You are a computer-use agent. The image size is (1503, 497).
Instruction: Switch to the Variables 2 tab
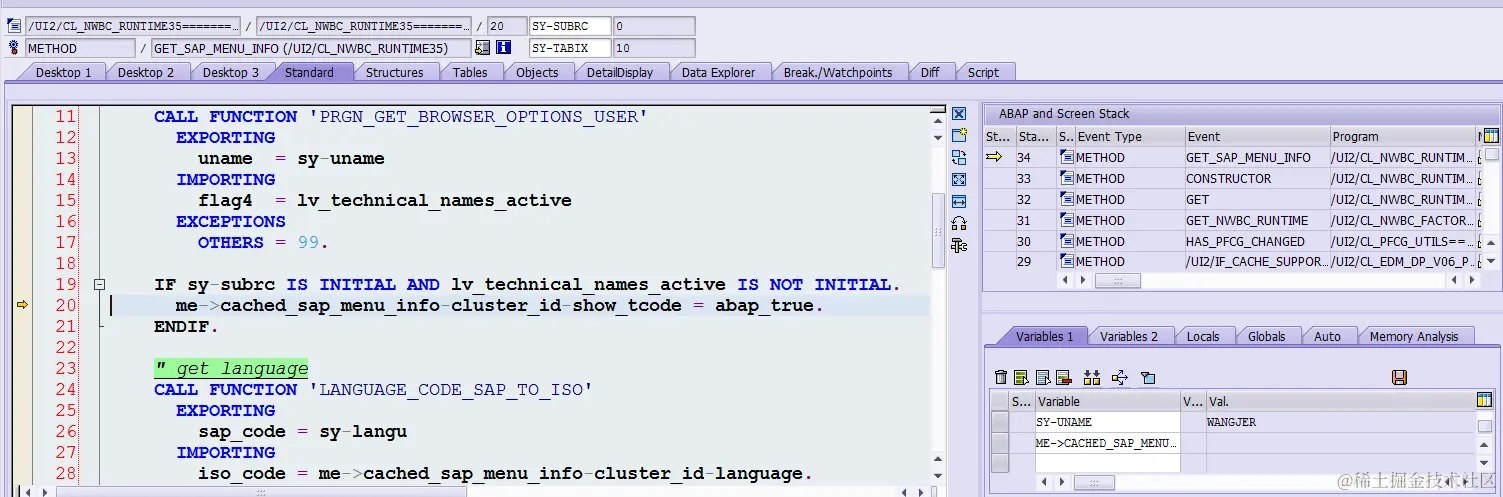[1129, 336]
